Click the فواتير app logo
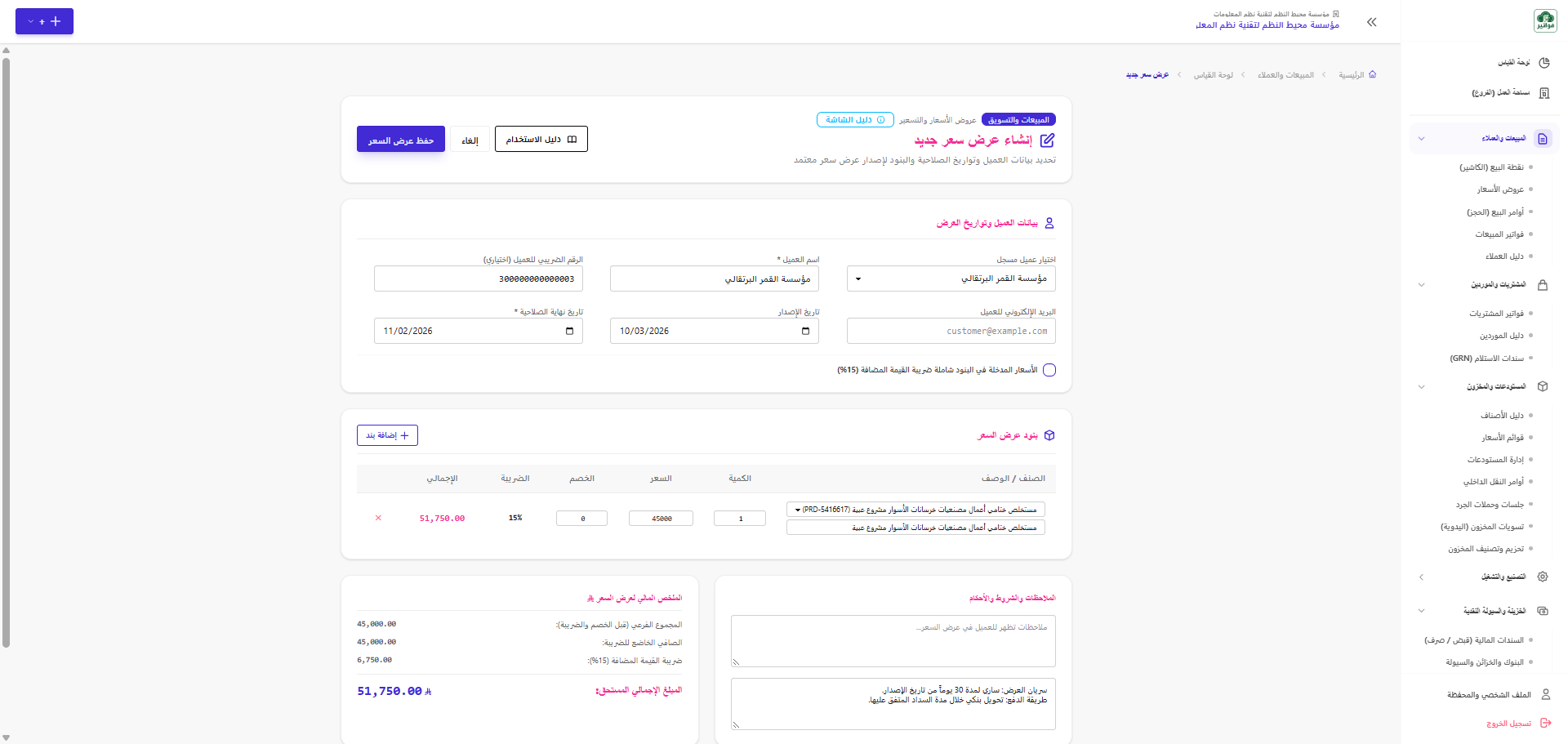 1545,20
